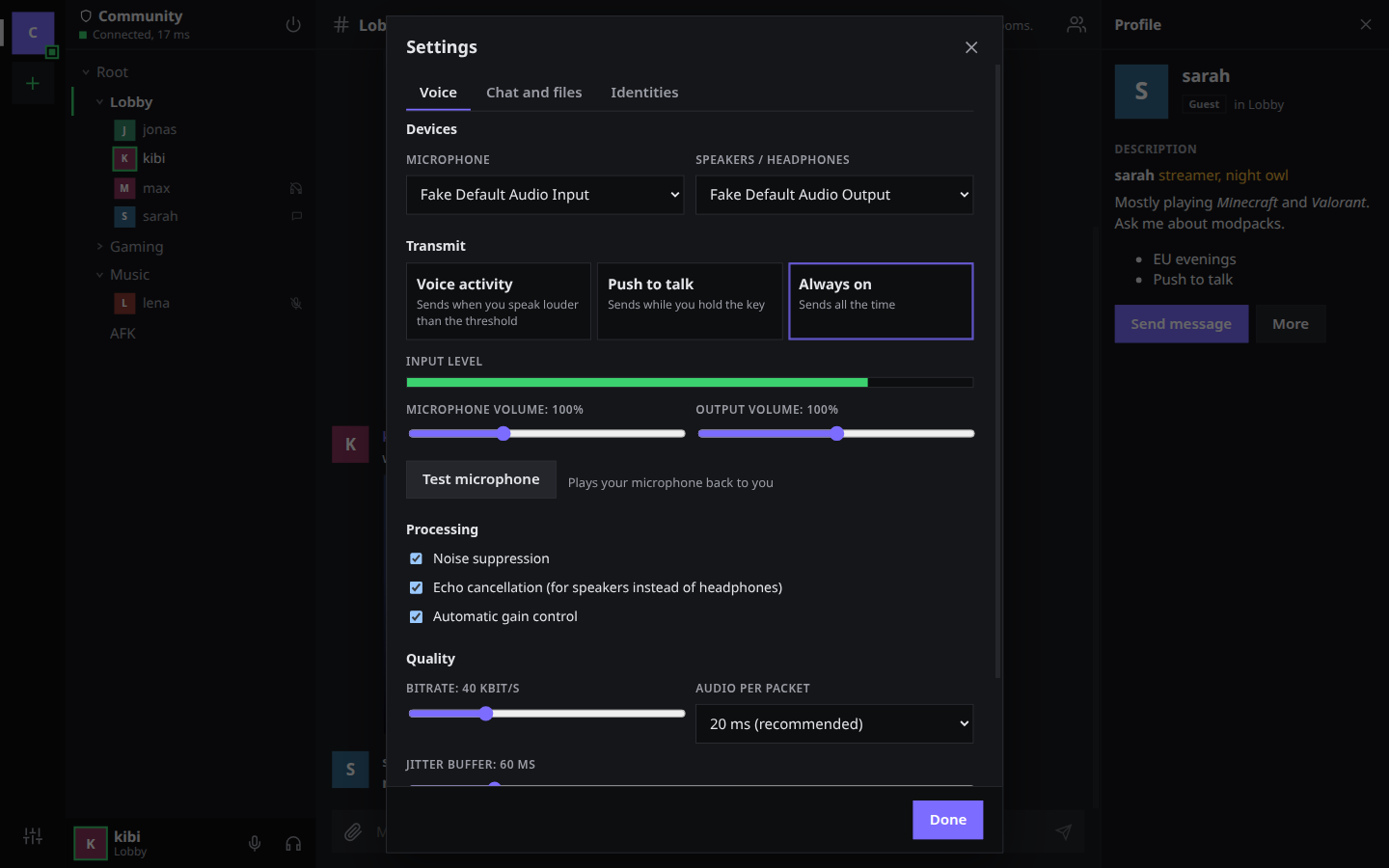Open settings sliders icon at bottom left
The height and width of the screenshot is (868, 1389).
33,836
